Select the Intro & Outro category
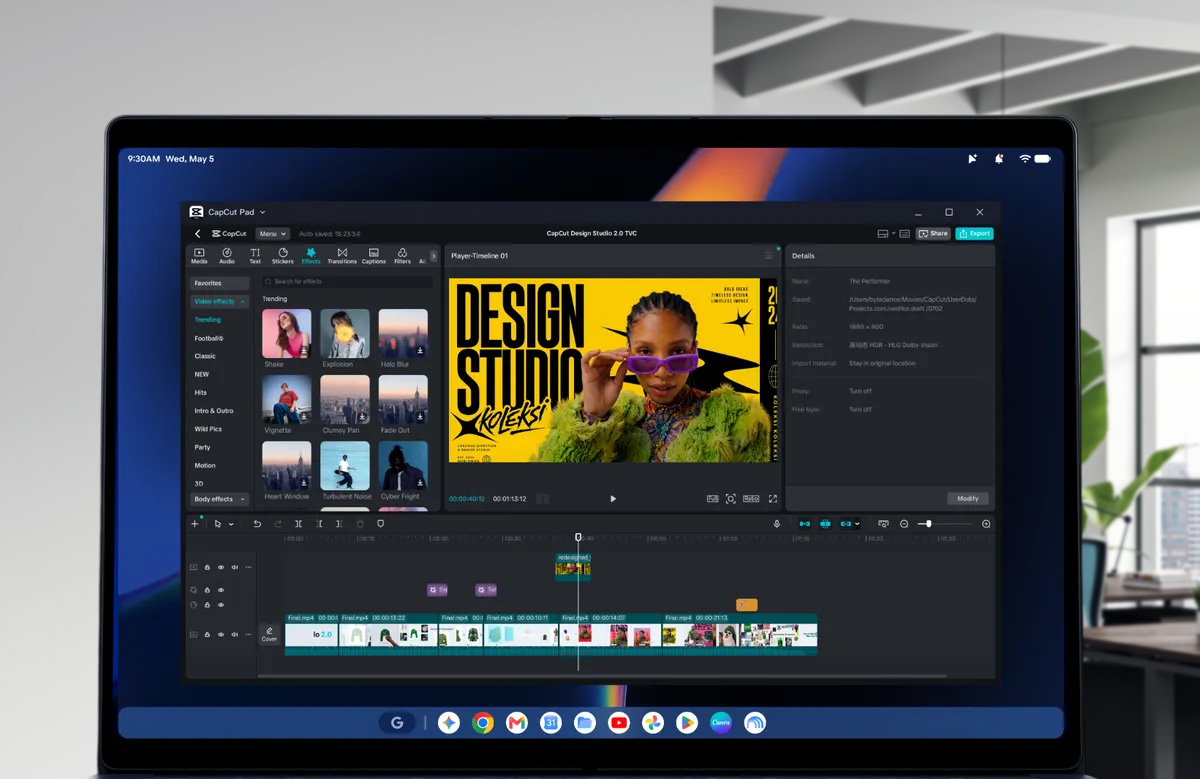 pos(214,411)
